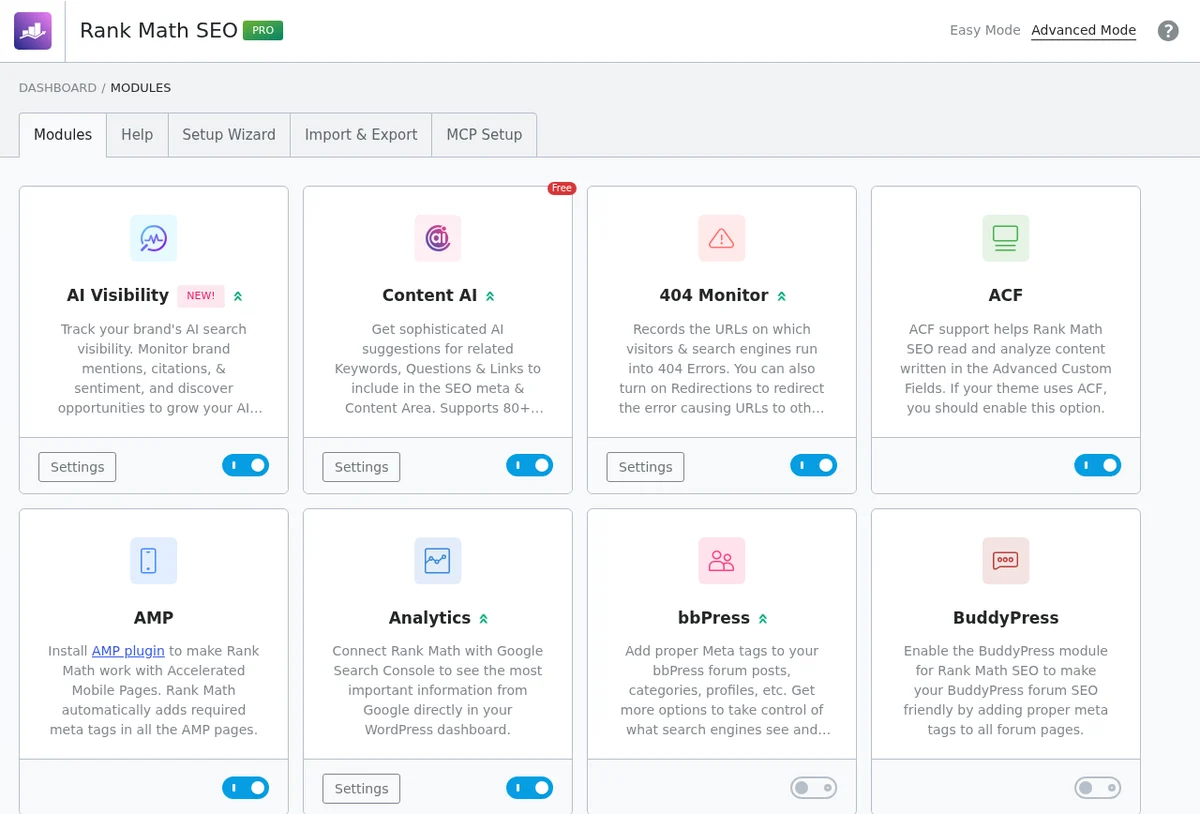Click the red Free badge on Content AI
The width and height of the screenshot is (1200, 814).
click(x=562, y=188)
